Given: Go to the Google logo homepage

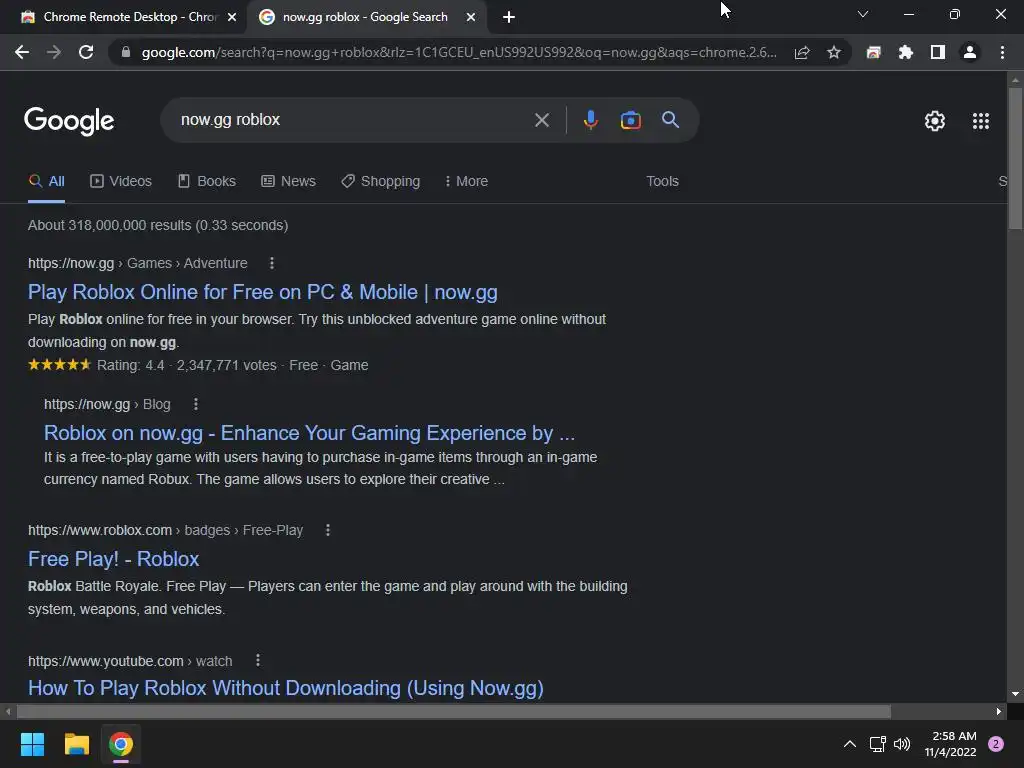Looking at the screenshot, I should pyautogui.click(x=69, y=121).
